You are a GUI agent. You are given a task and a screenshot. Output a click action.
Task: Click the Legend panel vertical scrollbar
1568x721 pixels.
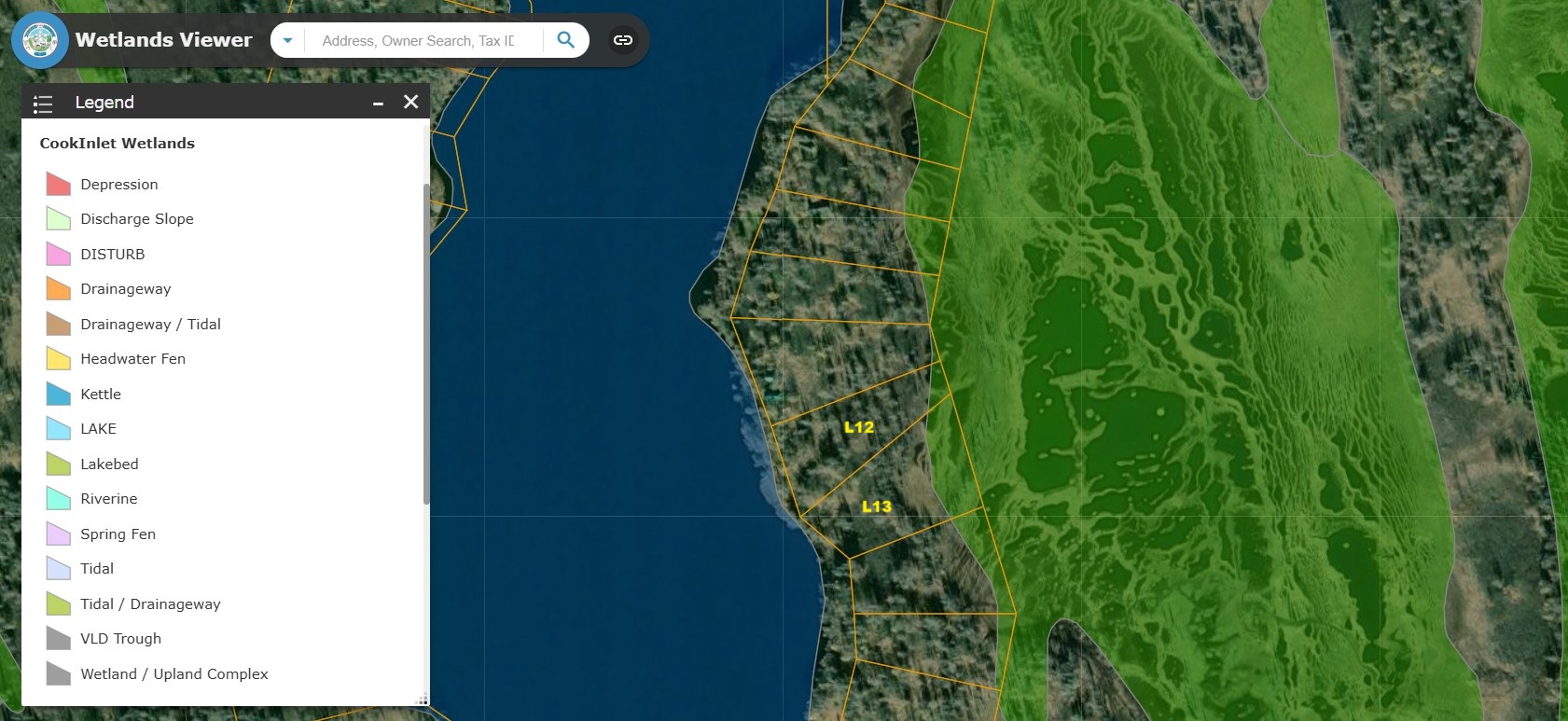click(x=426, y=345)
